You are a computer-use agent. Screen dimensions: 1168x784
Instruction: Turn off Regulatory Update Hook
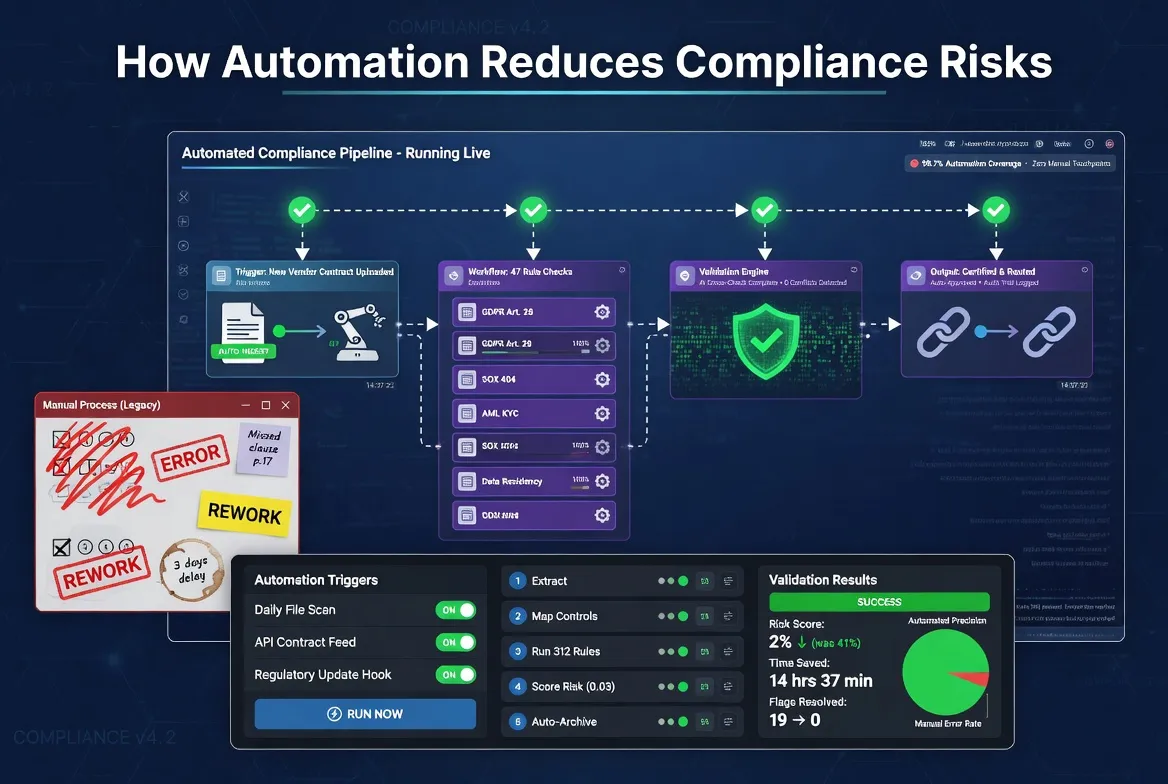pos(458,674)
